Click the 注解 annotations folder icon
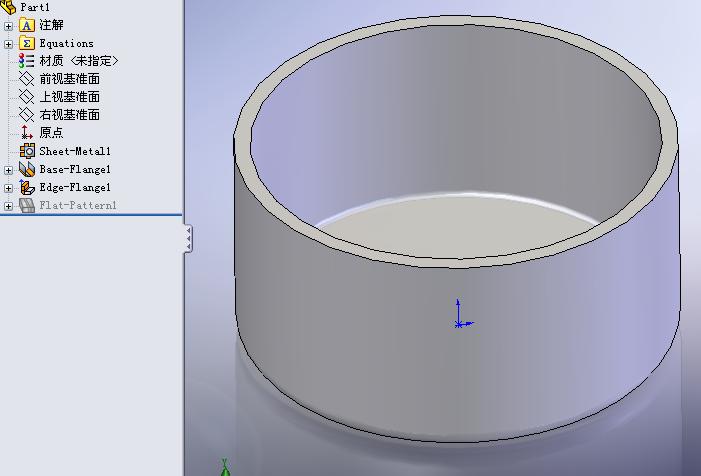Viewport: 701px width, 476px height. 27,25
